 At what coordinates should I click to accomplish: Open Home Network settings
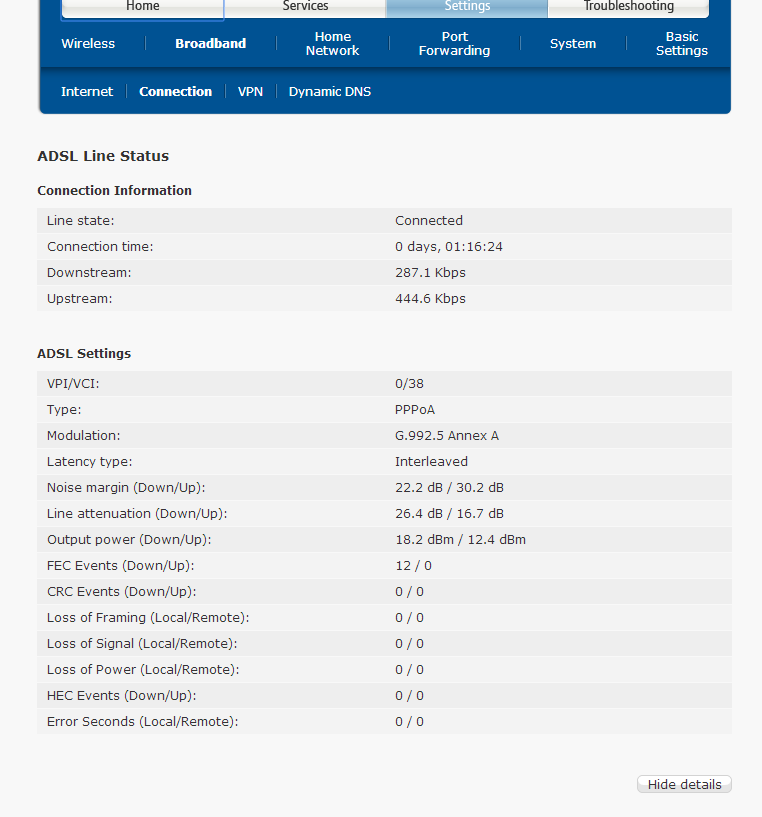point(333,44)
